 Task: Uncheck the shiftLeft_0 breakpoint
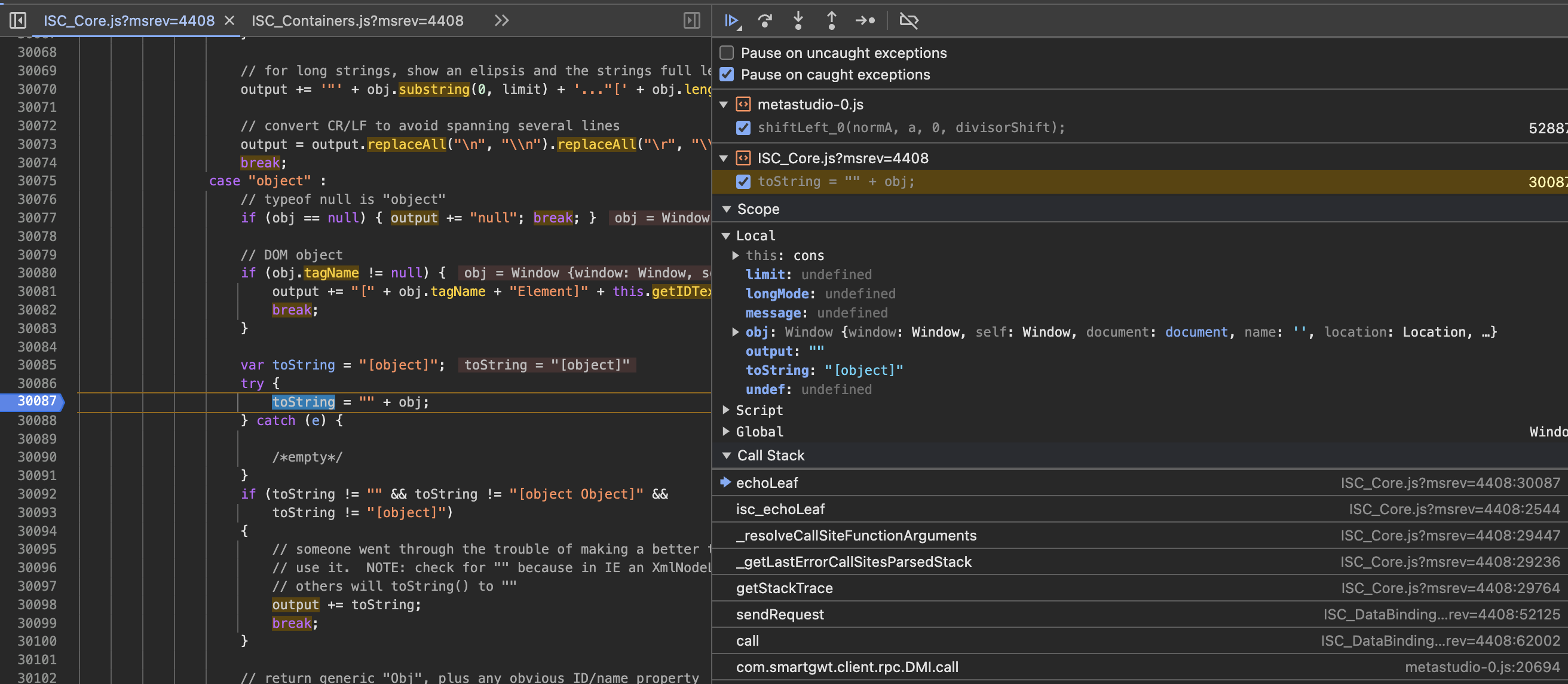click(743, 128)
